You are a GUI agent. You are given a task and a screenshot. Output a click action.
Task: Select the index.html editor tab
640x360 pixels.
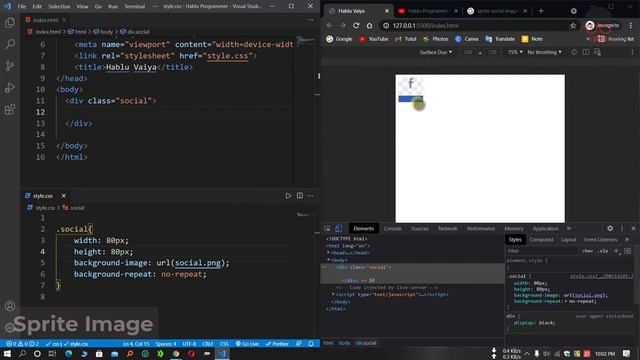(46, 20)
